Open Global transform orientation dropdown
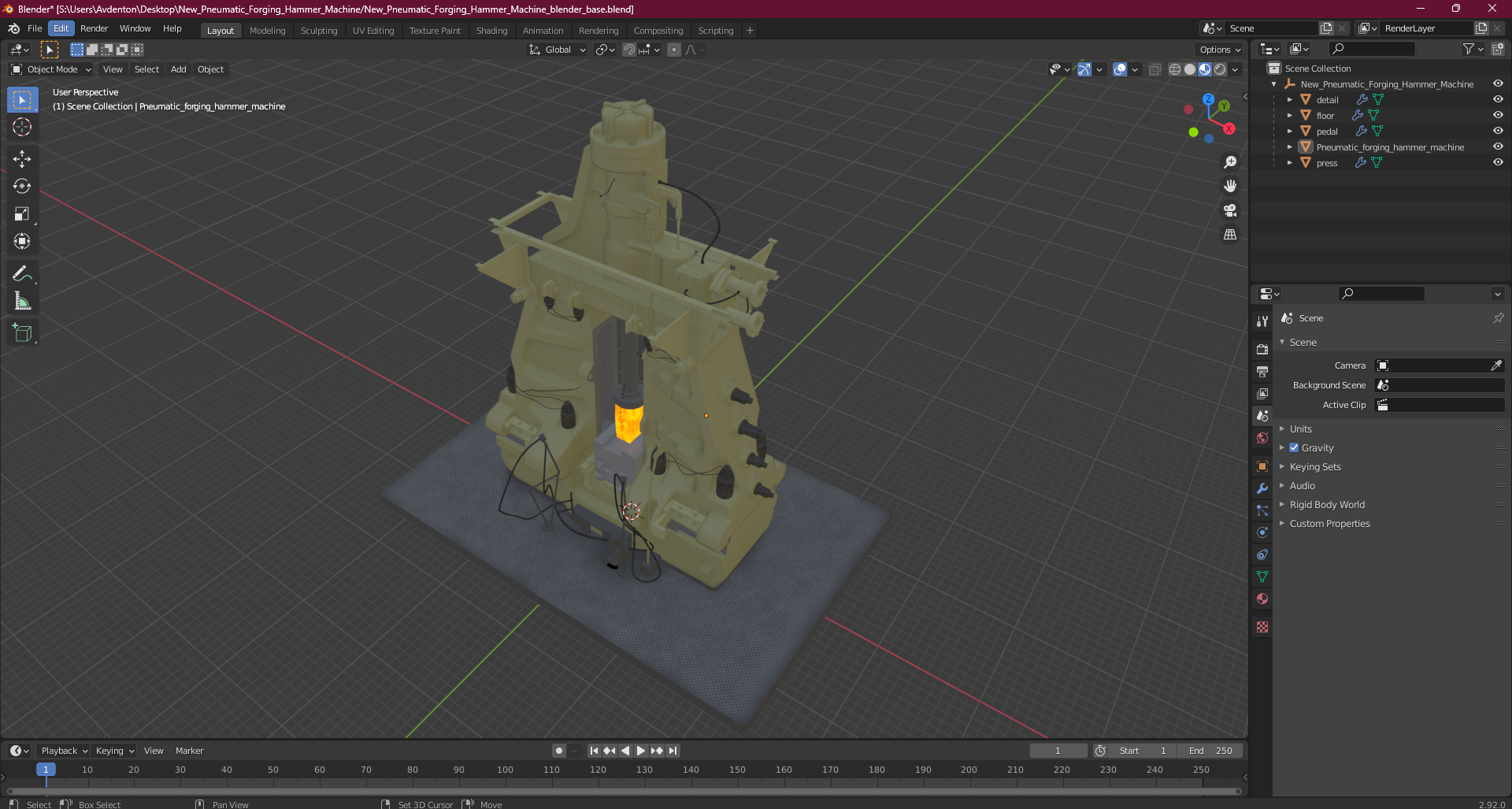The width and height of the screenshot is (1512, 809). tap(558, 50)
